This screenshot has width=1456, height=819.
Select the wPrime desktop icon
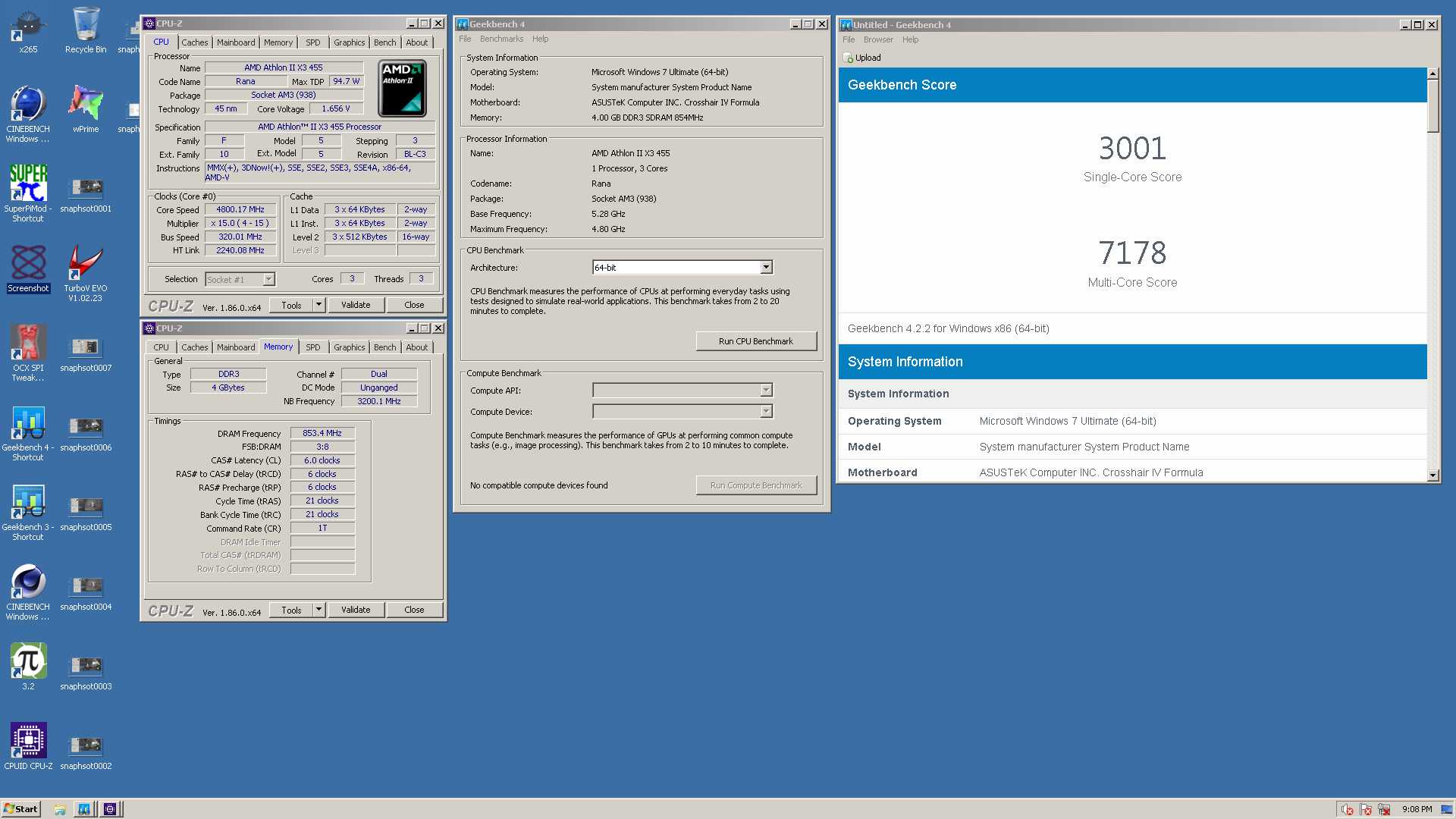86,108
